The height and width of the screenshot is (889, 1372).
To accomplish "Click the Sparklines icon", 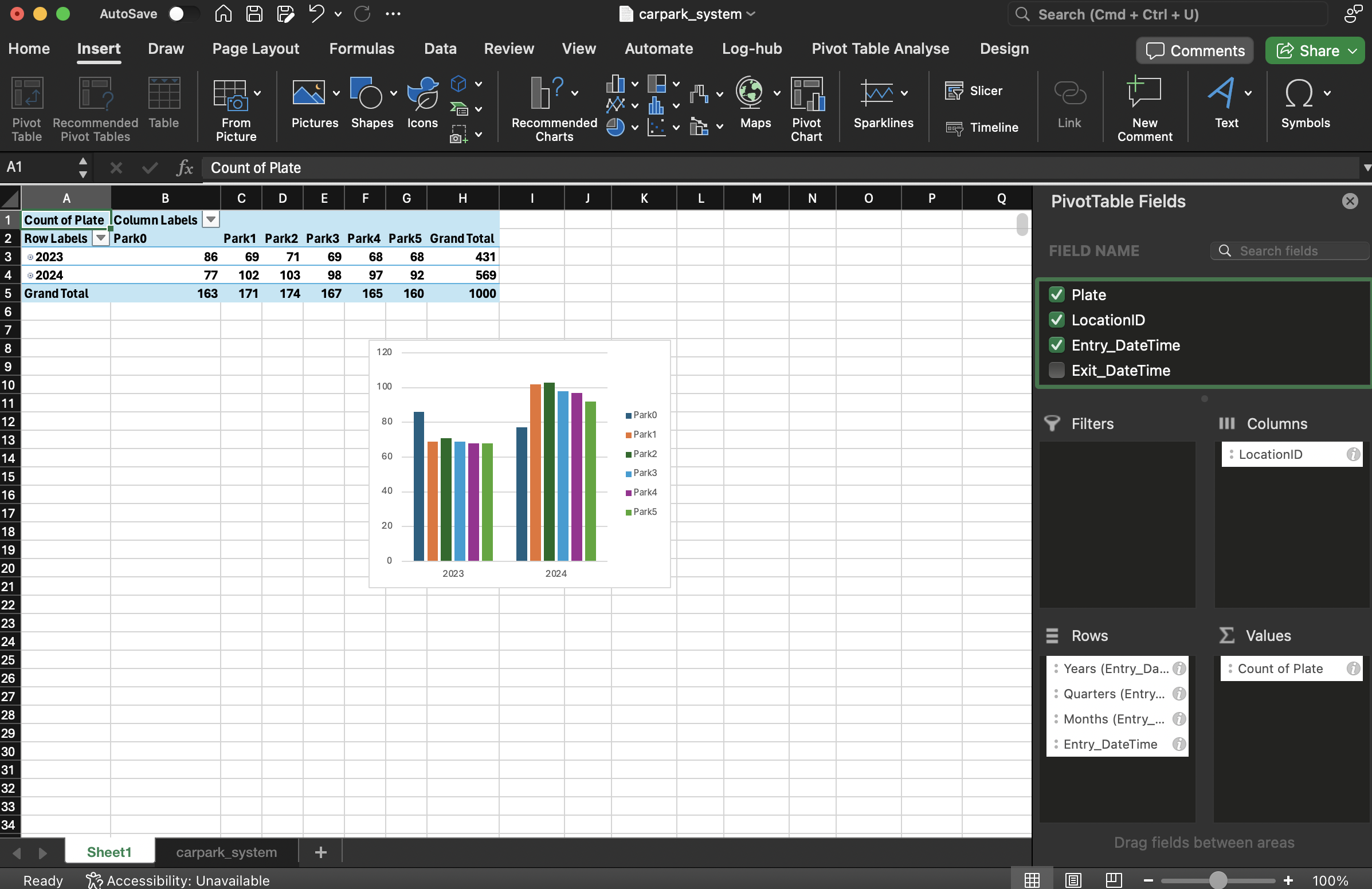I will 876,94.
